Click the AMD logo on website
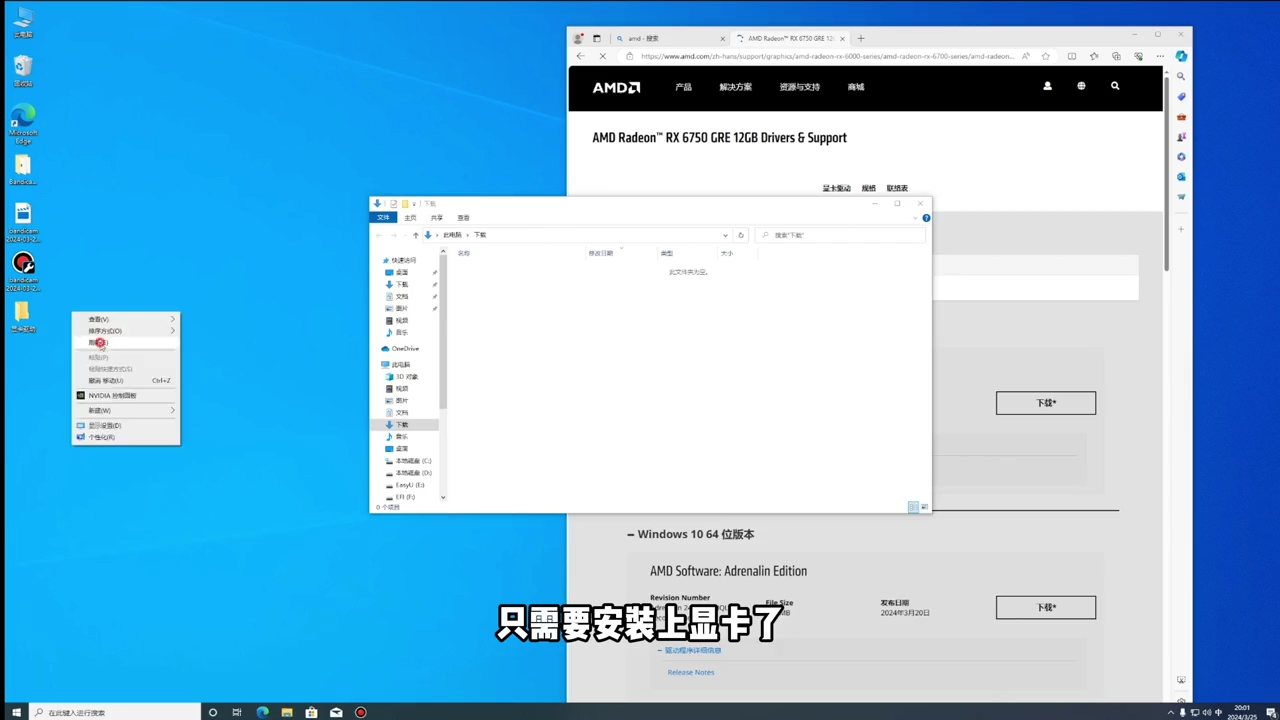The image size is (1280, 720). click(x=616, y=87)
